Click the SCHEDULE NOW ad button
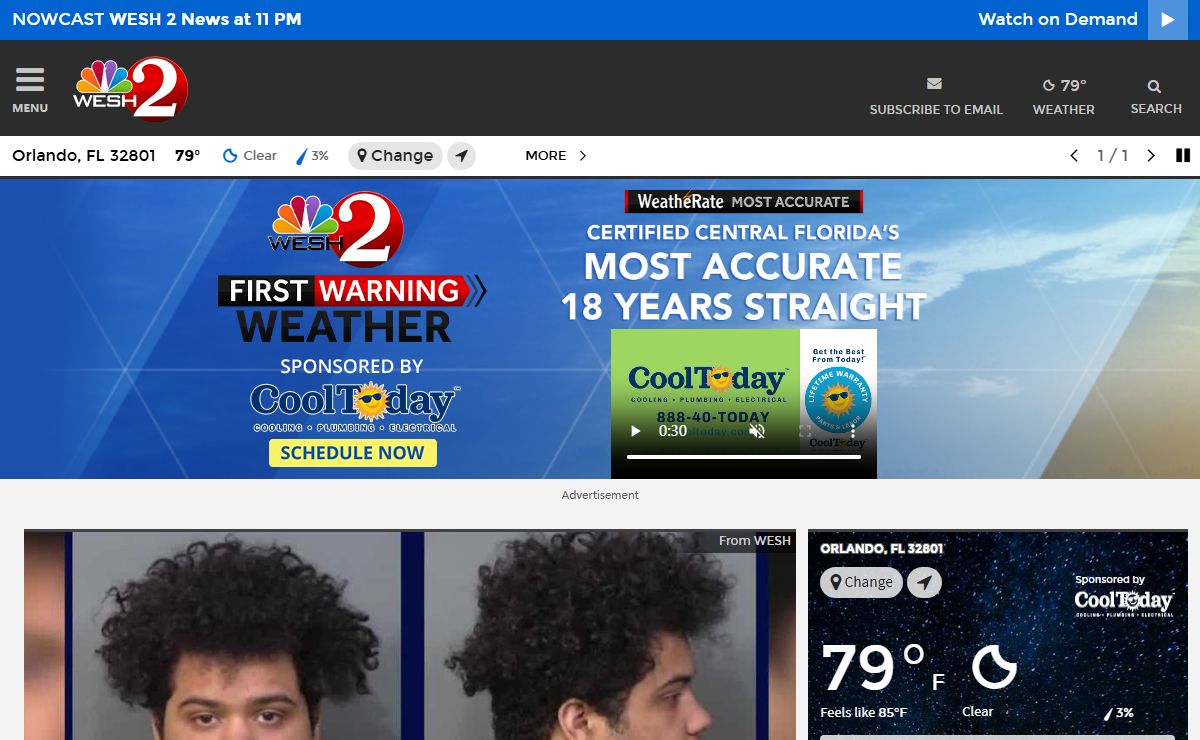 click(353, 453)
